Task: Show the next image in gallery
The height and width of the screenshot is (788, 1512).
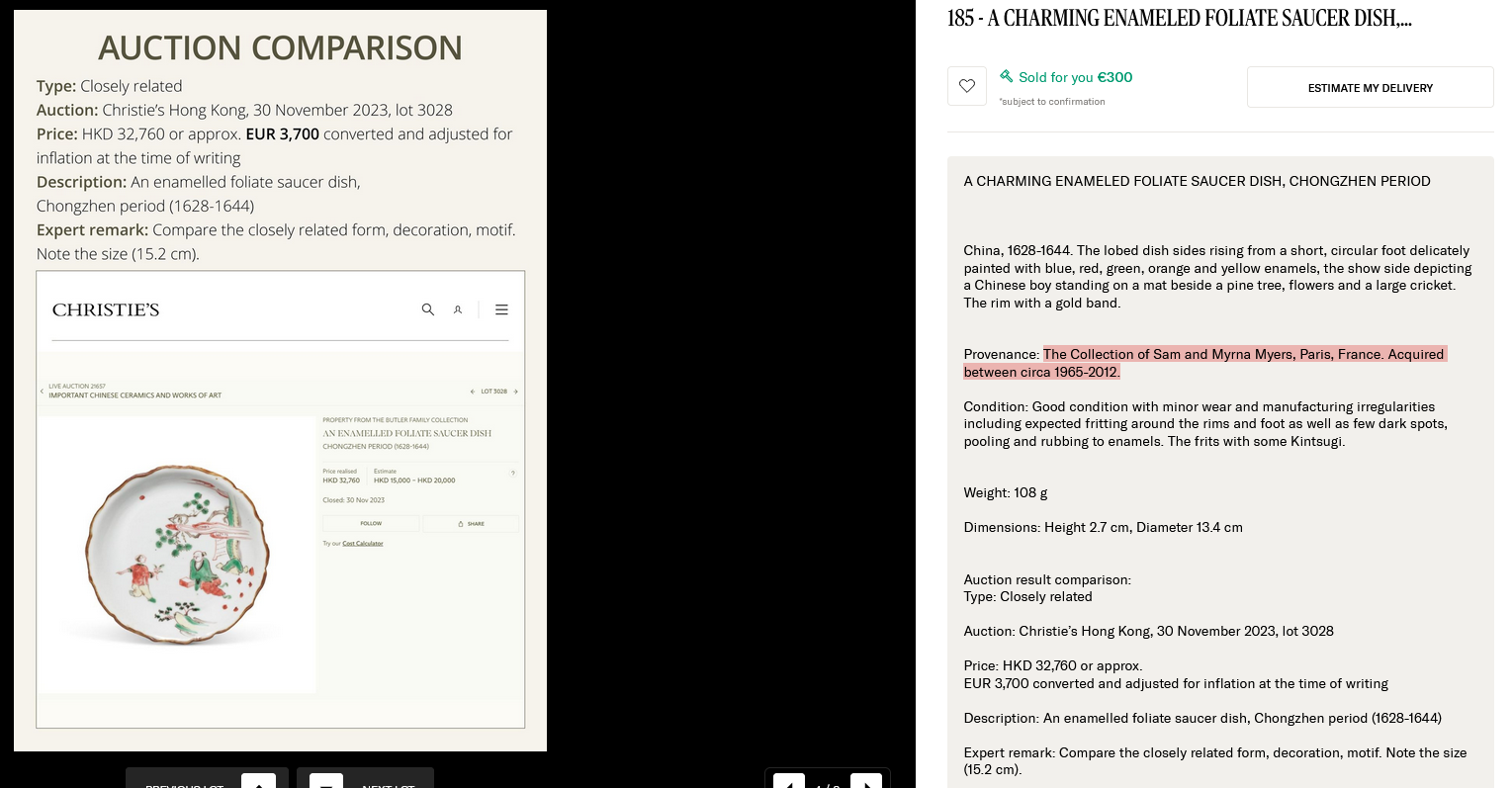Action: [x=866, y=781]
